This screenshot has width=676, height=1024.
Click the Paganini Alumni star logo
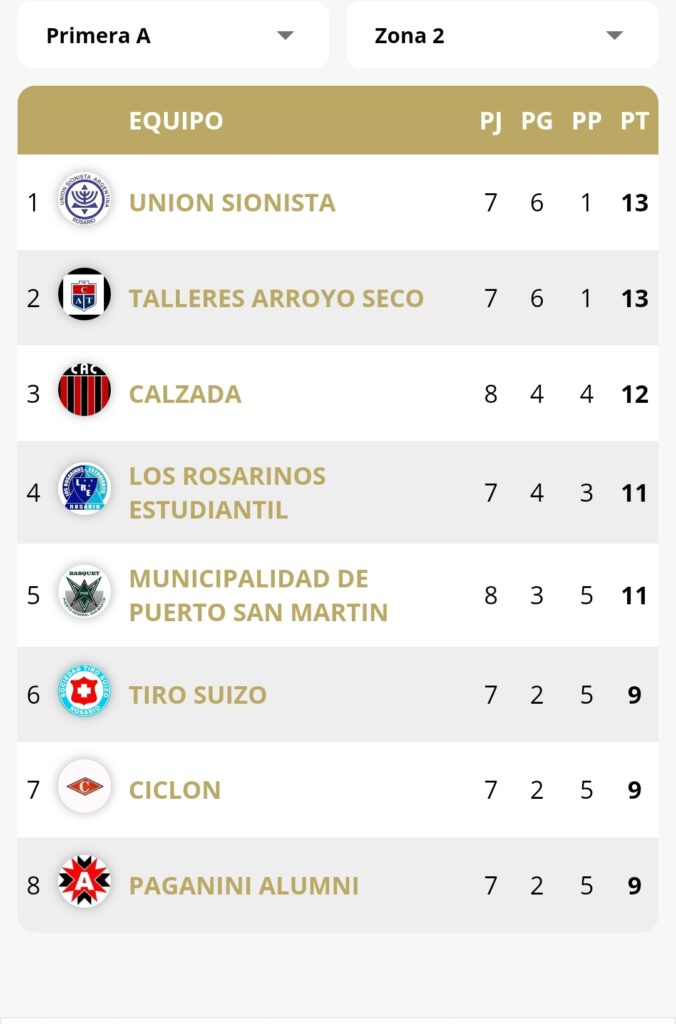(84, 882)
